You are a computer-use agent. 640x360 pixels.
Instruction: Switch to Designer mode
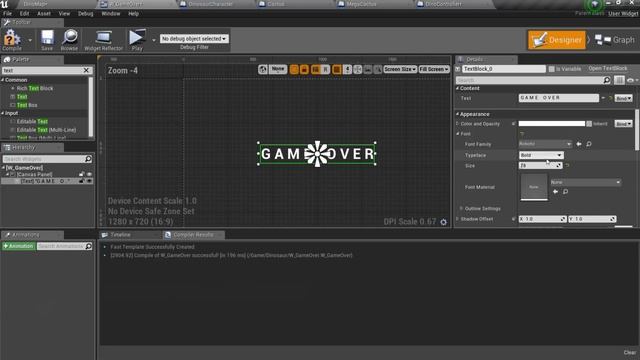point(557,40)
